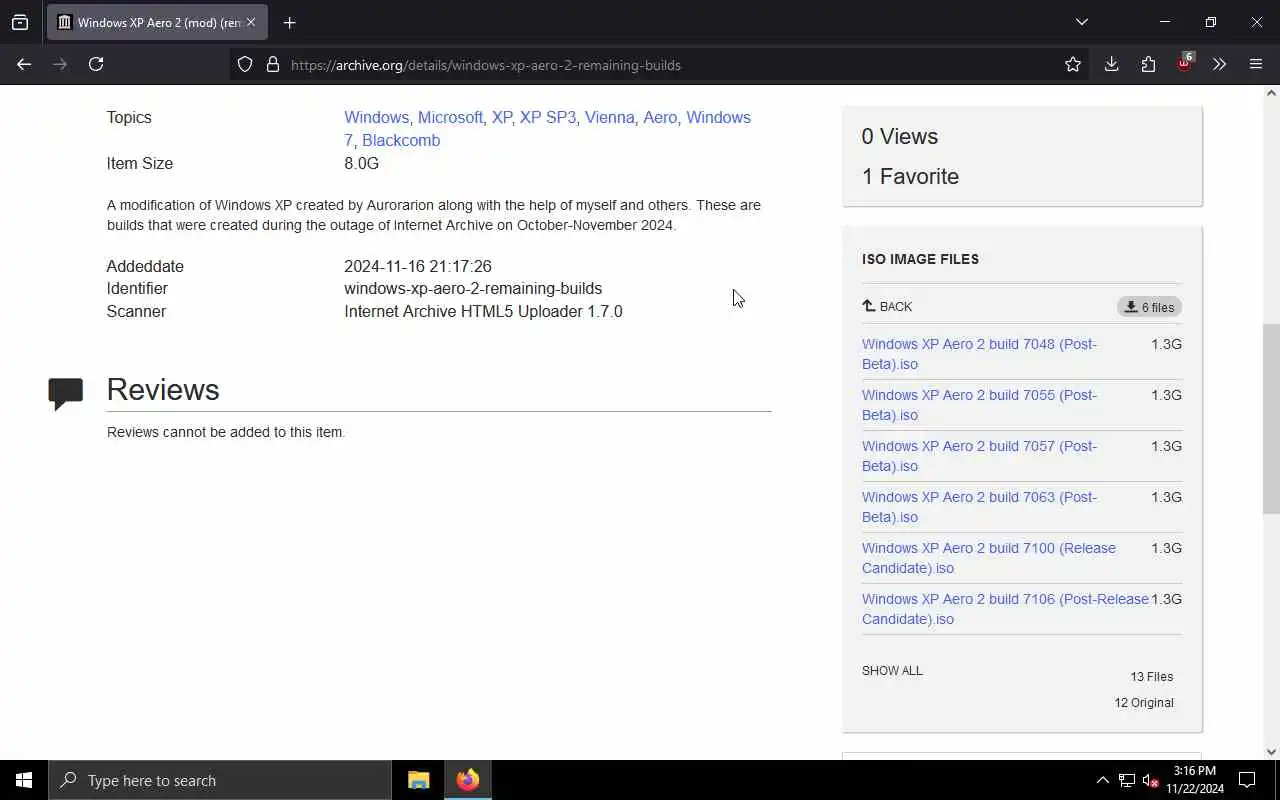Open the Aero topic link
1280x800 pixels.
tap(660, 117)
